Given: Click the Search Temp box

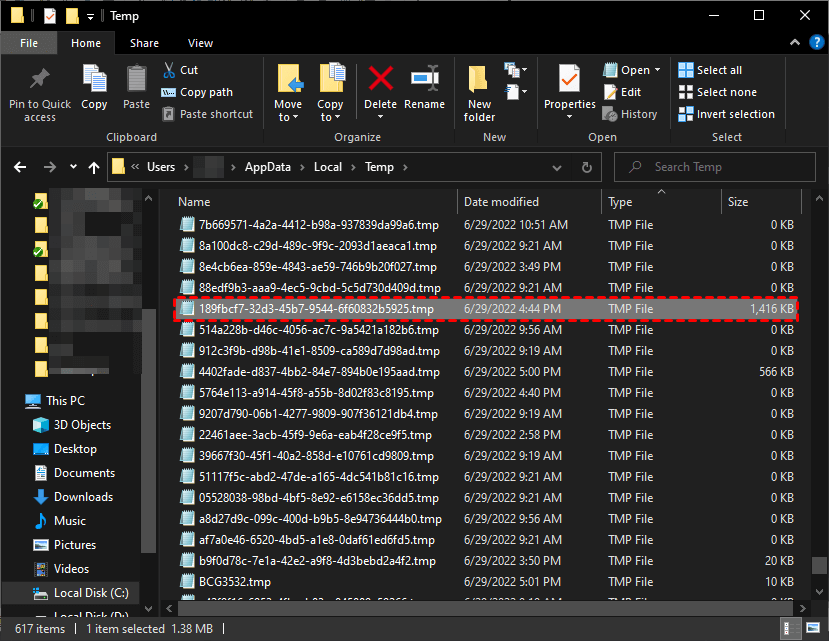Looking at the screenshot, I should click(714, 167).
